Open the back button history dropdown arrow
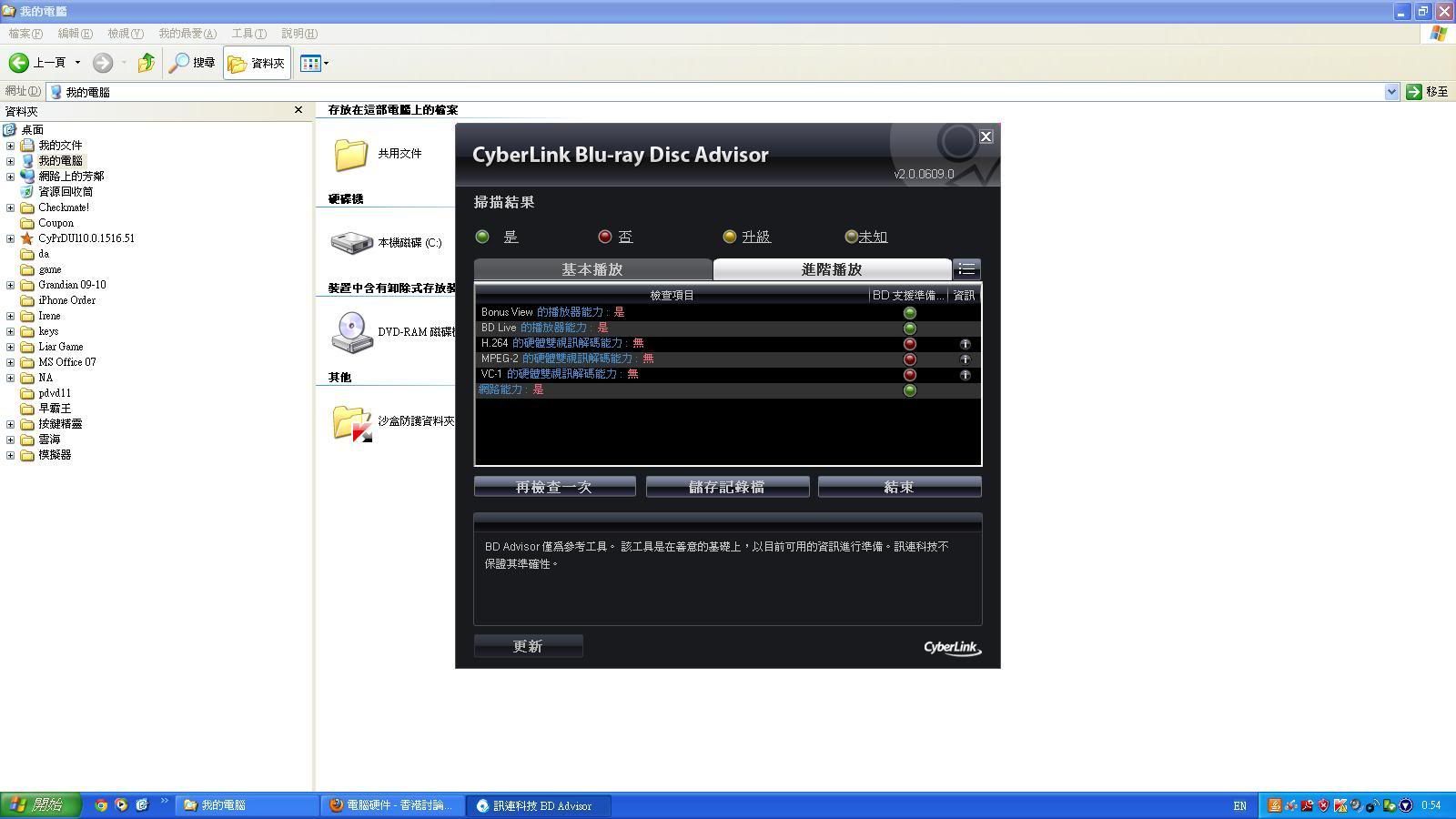Viewport: 1456px width, 819px height. tap(77, 63)
